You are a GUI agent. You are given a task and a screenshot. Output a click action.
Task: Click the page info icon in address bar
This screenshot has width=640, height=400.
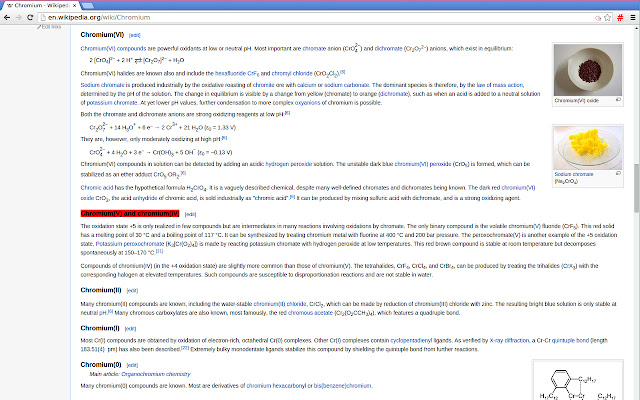pyautogui.click(x=43, y=18)
